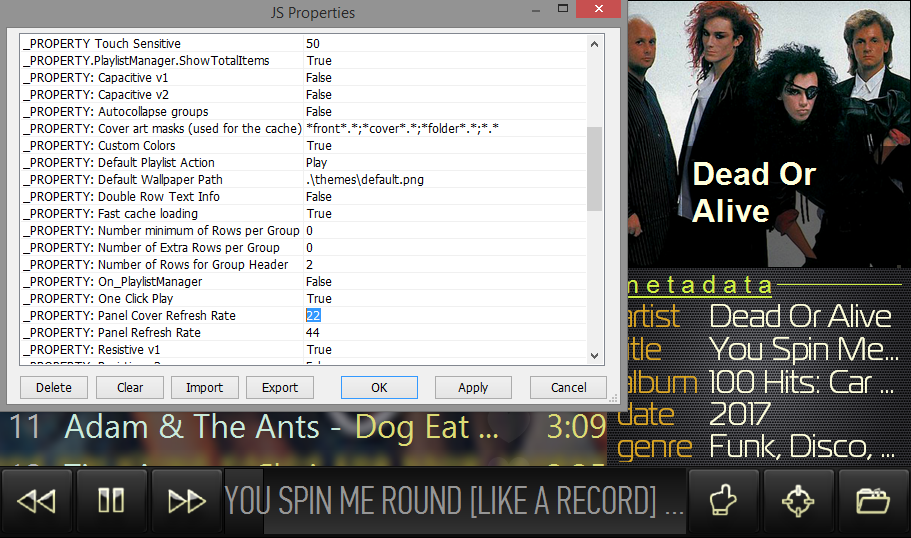Click the Export button
Viewport: 911px width, 538px height.
tap(280, 388)
